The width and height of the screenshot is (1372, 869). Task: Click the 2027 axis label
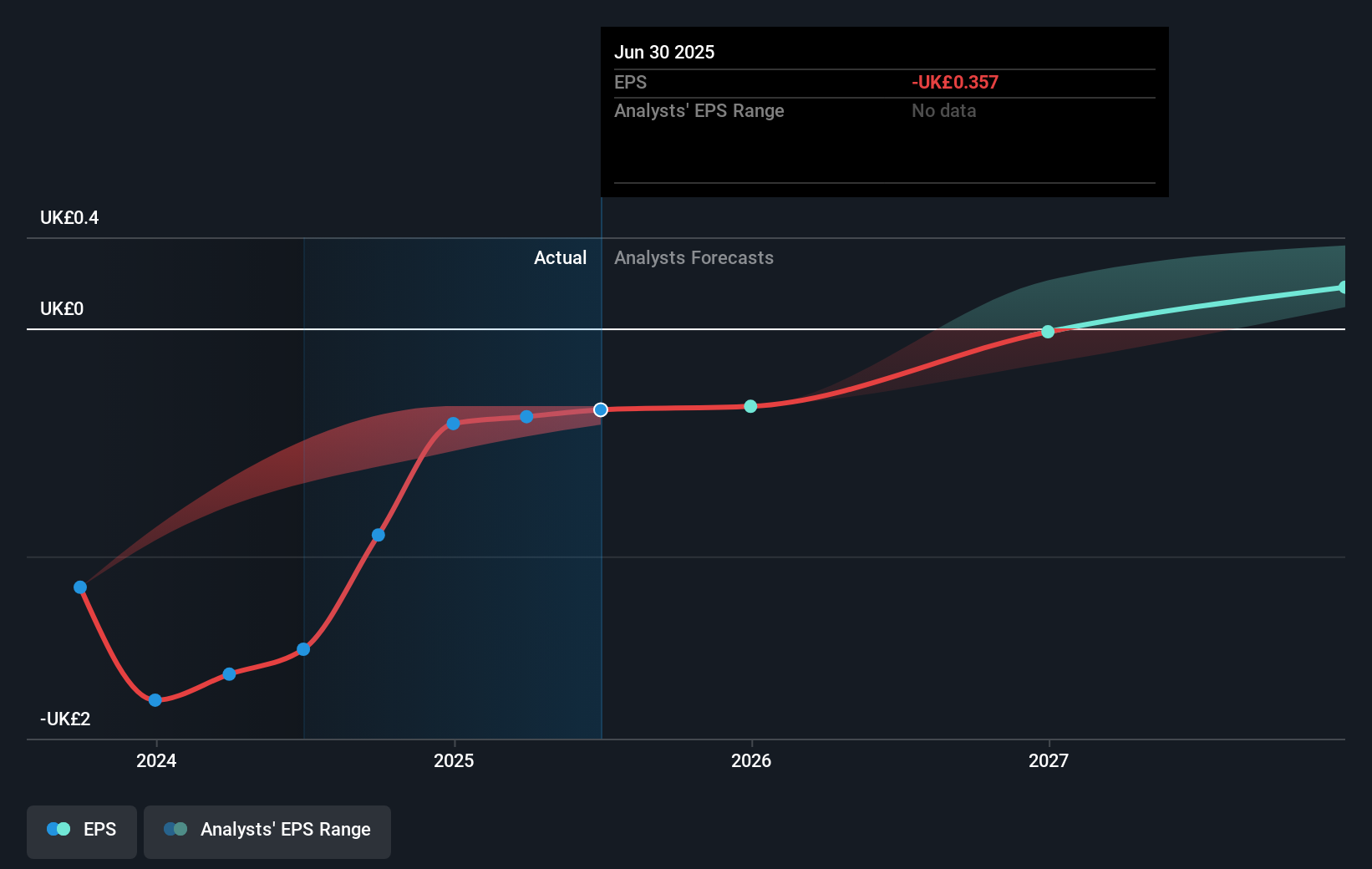pyautogui.click(x=1049, y=760)
